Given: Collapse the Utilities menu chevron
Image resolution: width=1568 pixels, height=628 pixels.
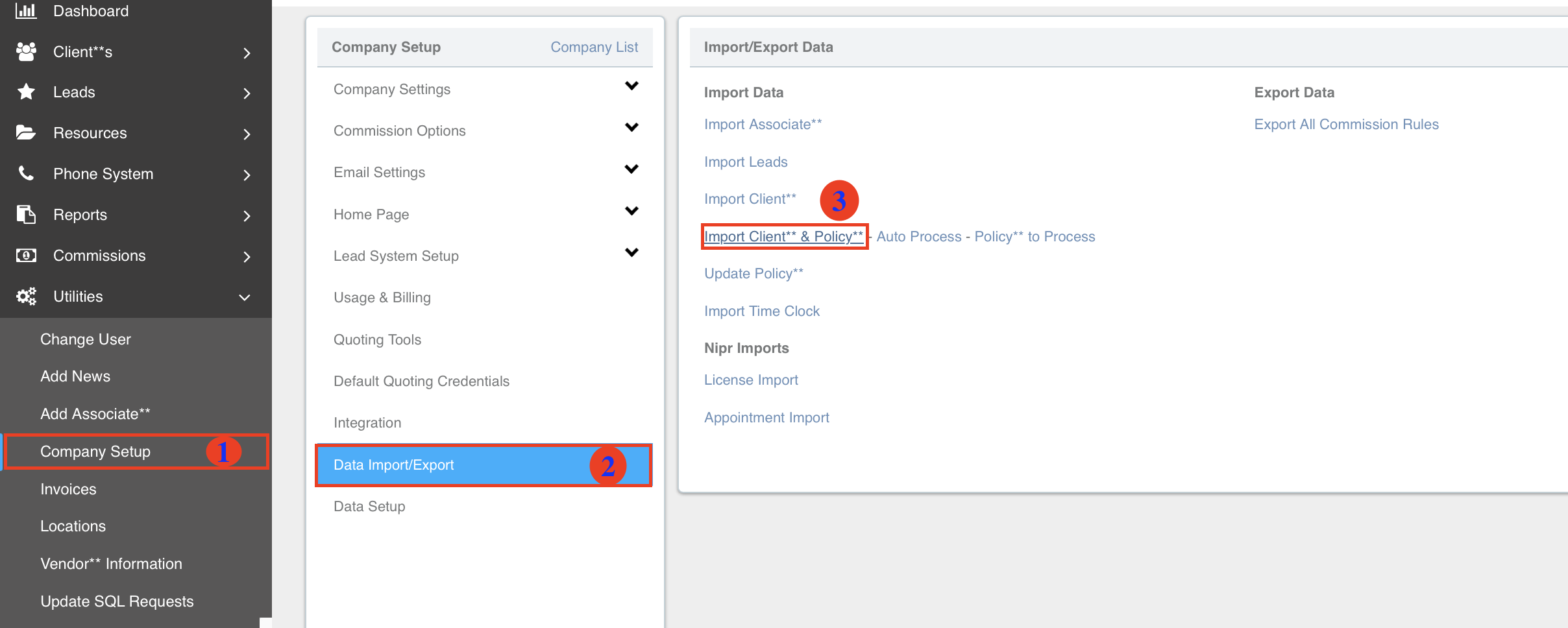Looking at the screenshot, I should [245, 298].
